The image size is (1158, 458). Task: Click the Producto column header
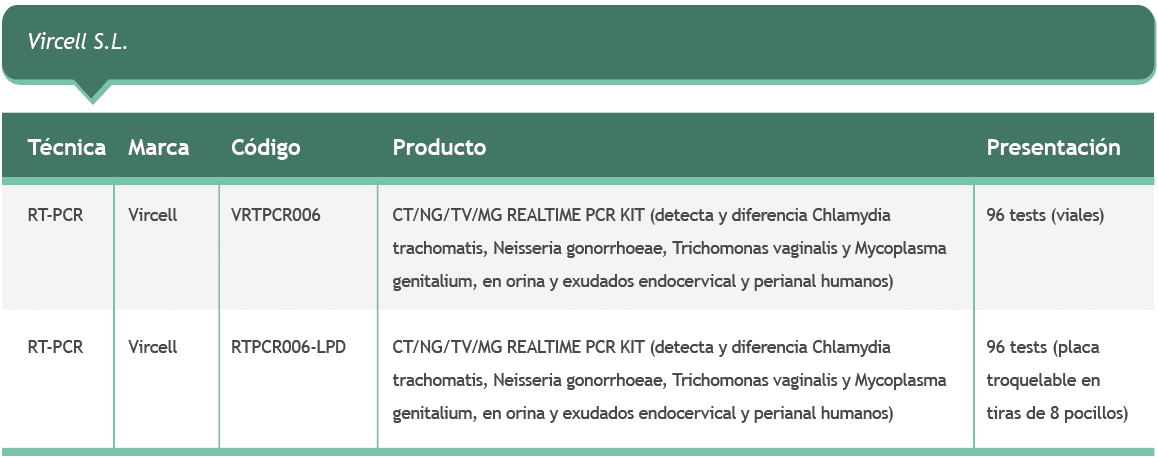pyautogui.click(x=439, y=148)
